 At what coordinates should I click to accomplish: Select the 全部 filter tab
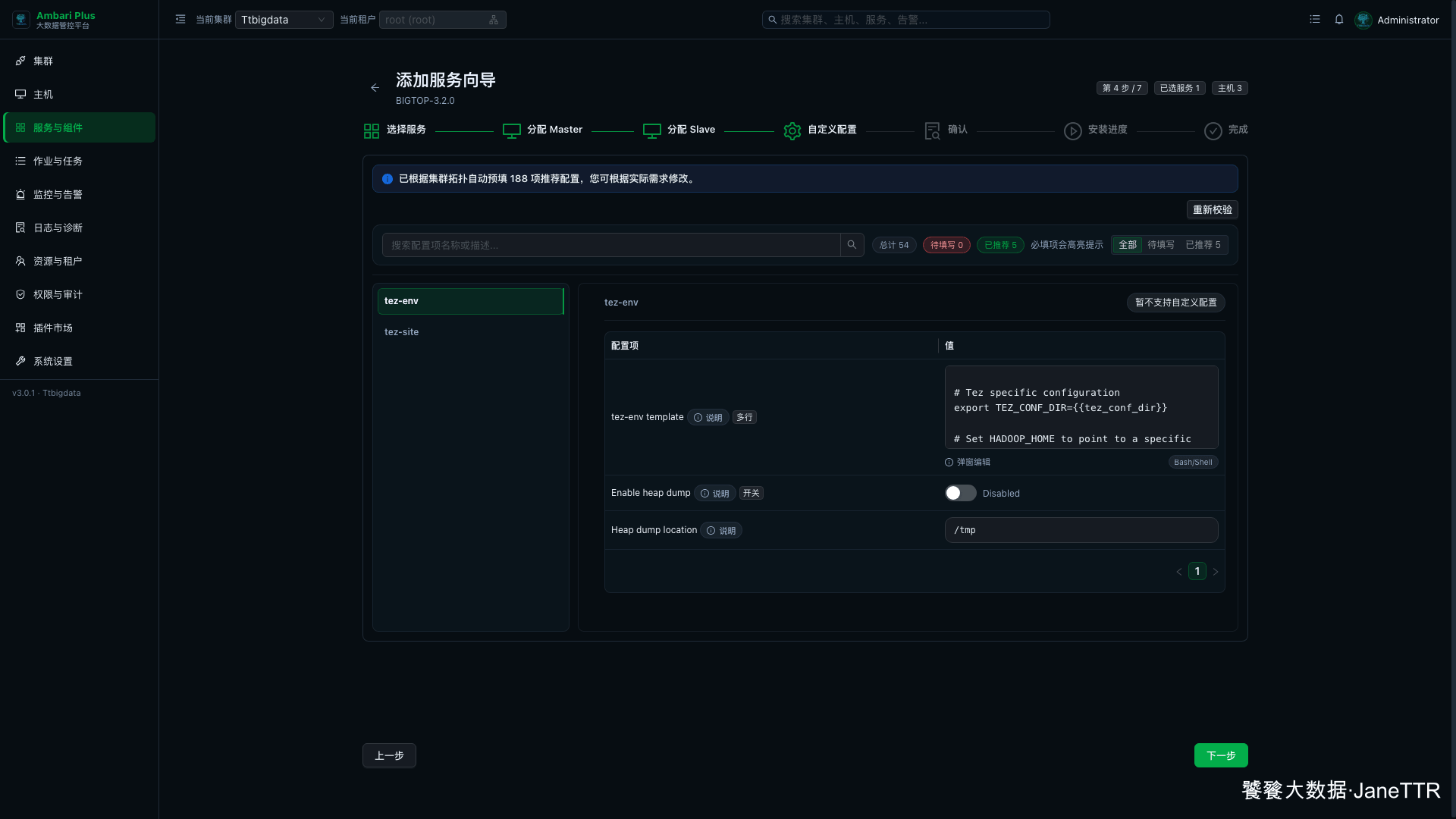(1128, 245)
